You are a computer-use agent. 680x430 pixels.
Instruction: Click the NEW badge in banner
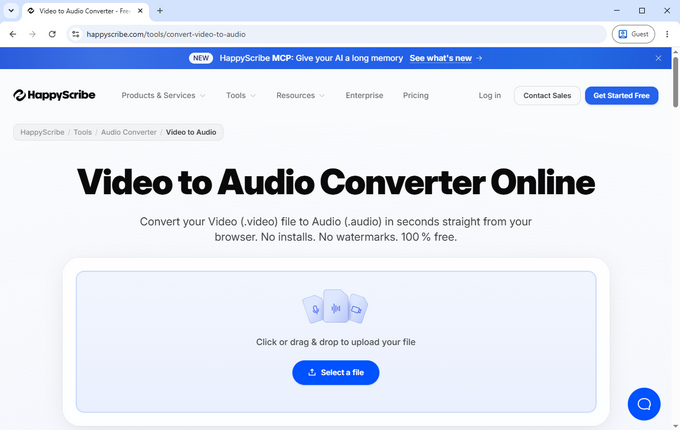pyautogui.click(x=201, y=58)
